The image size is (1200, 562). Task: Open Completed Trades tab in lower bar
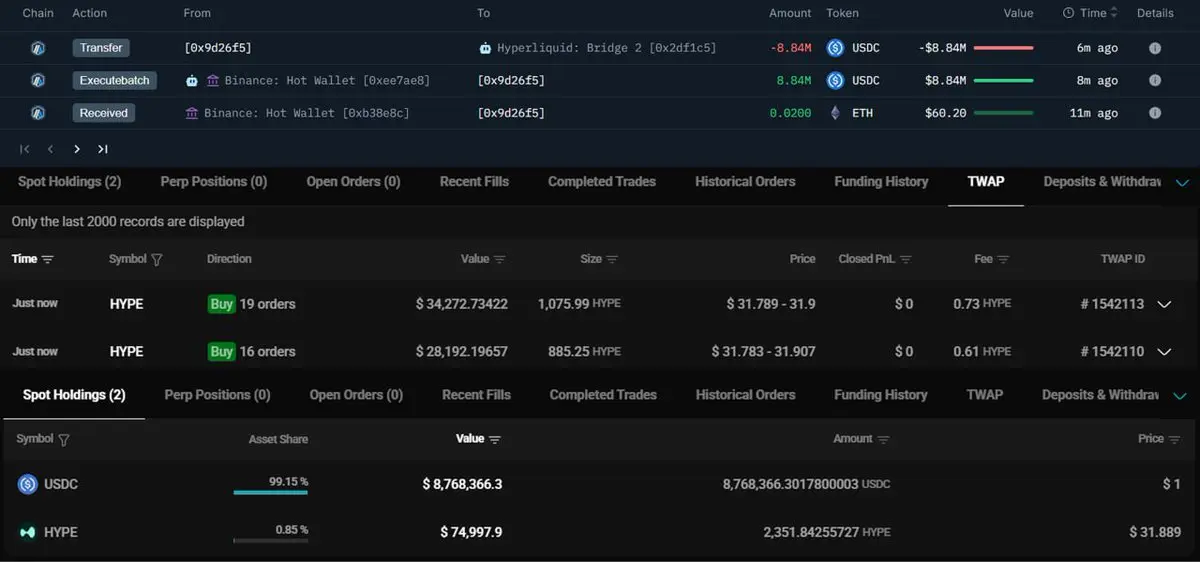603,395
